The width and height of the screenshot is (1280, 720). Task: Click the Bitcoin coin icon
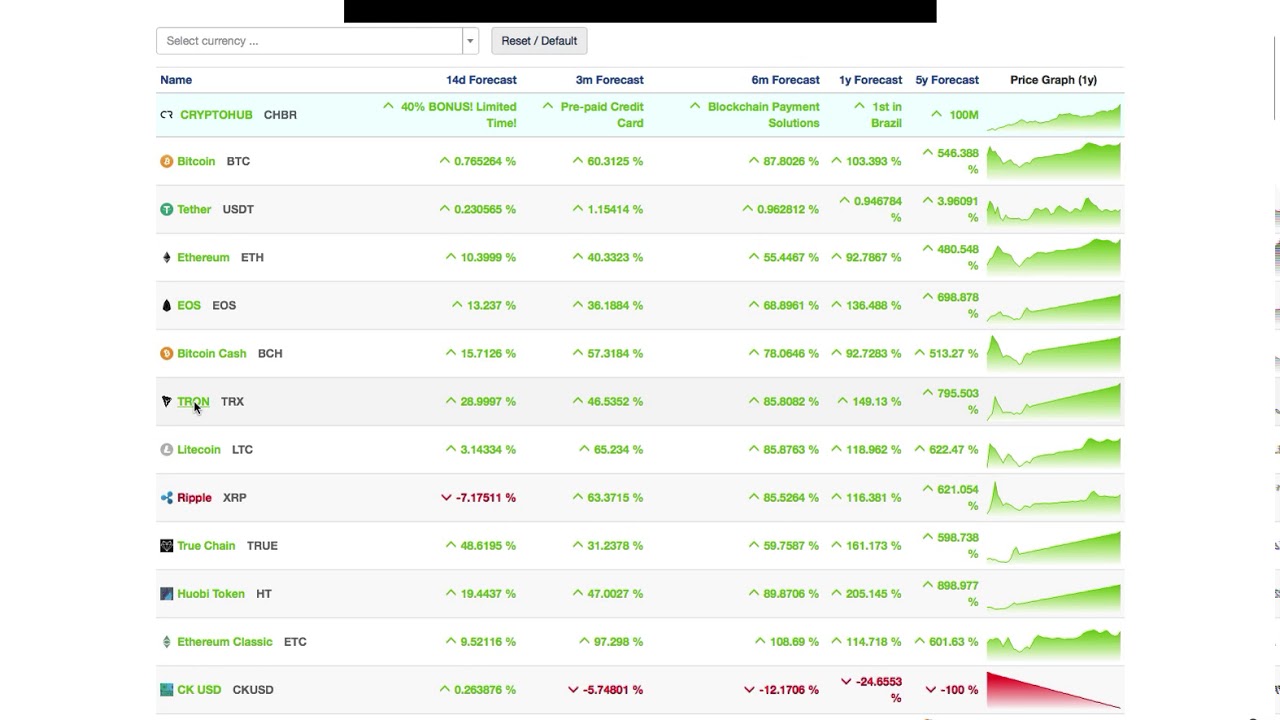click(166, 161)
